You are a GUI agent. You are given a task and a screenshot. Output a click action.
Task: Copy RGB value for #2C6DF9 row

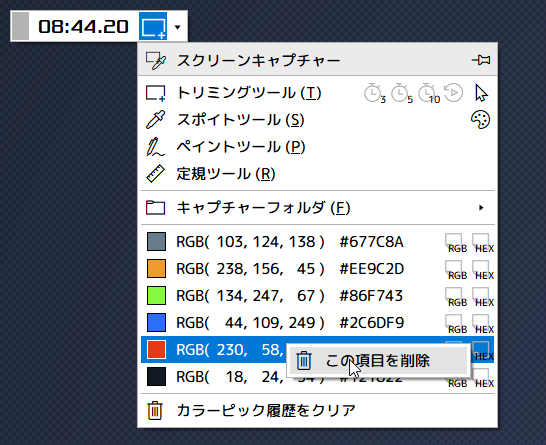pos(456,324)
